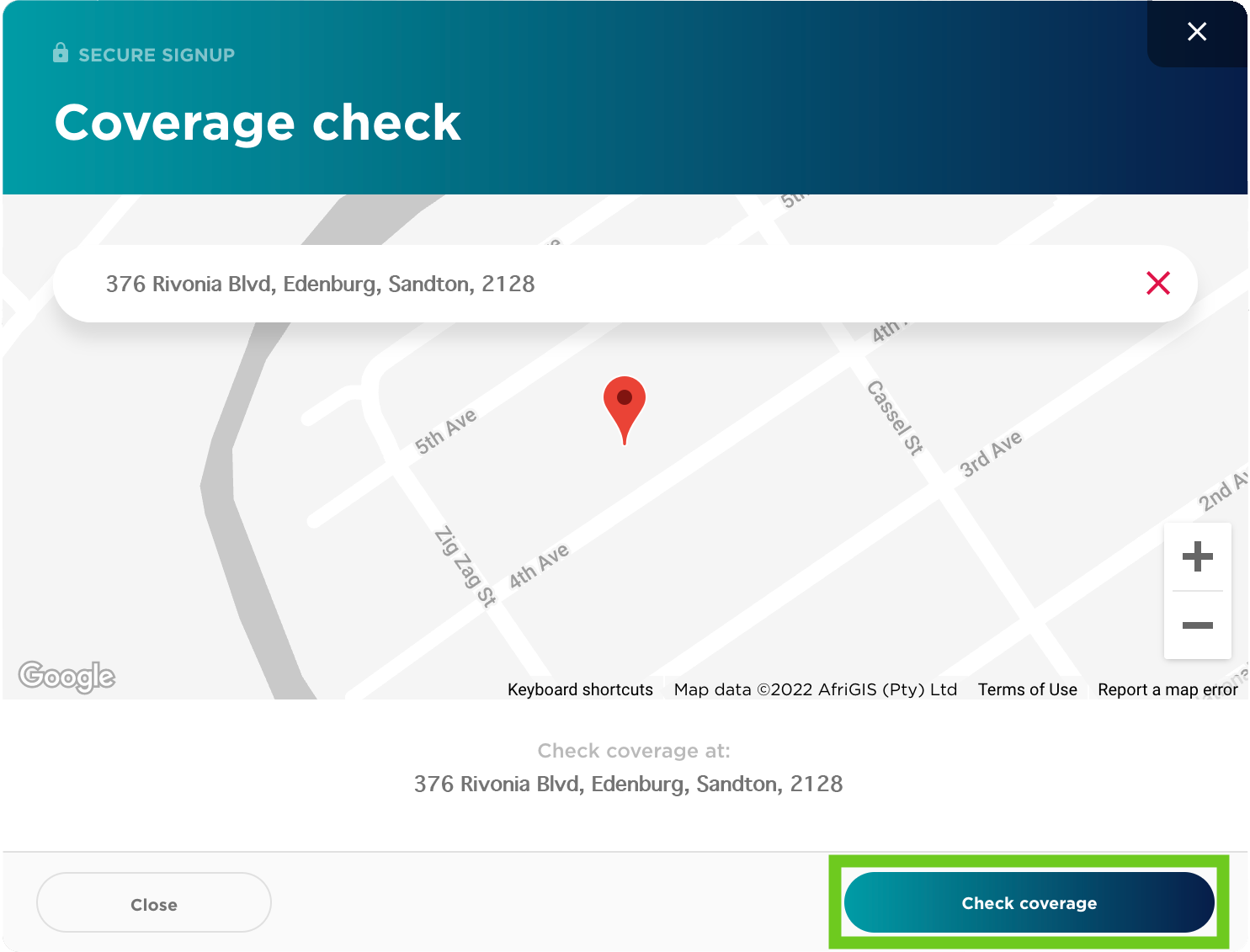Click into the address search field

(x=589, y=284)
